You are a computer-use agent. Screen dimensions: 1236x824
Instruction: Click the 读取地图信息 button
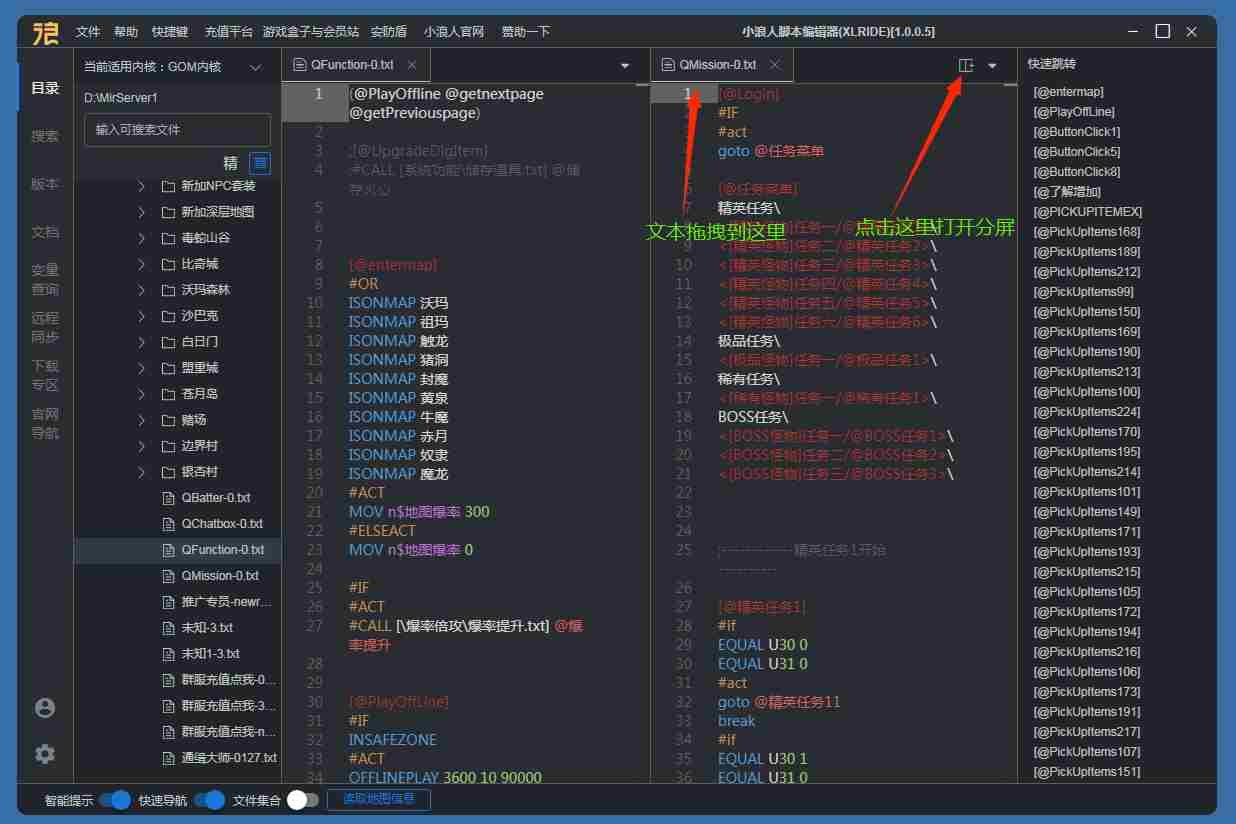[378, 799]
